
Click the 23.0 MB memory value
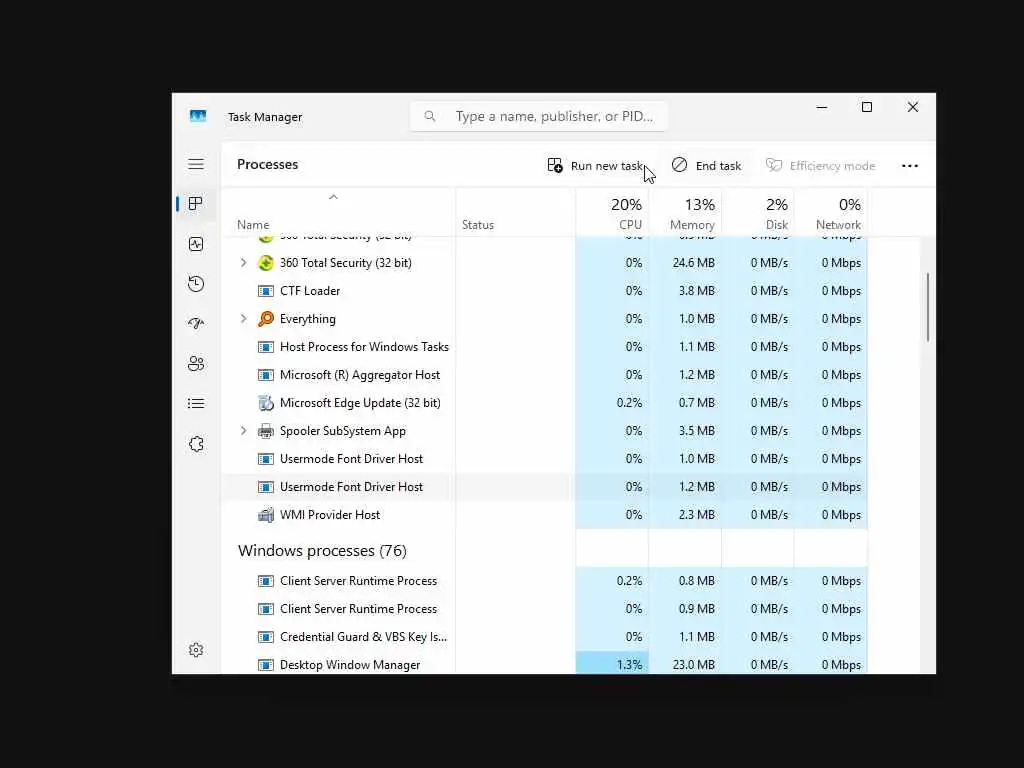coord(694,665)
